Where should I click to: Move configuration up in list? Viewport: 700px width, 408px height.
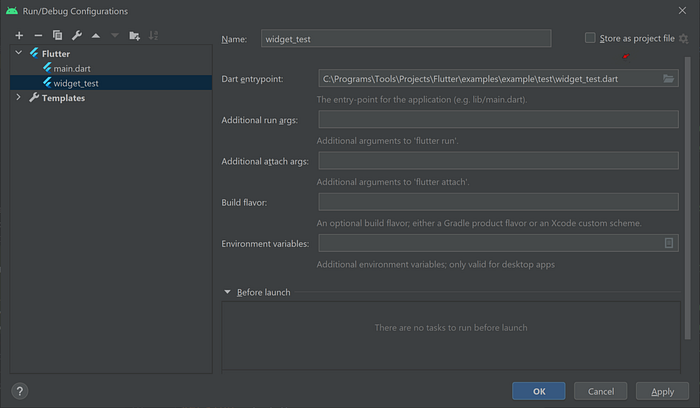(x=95, y=35)
